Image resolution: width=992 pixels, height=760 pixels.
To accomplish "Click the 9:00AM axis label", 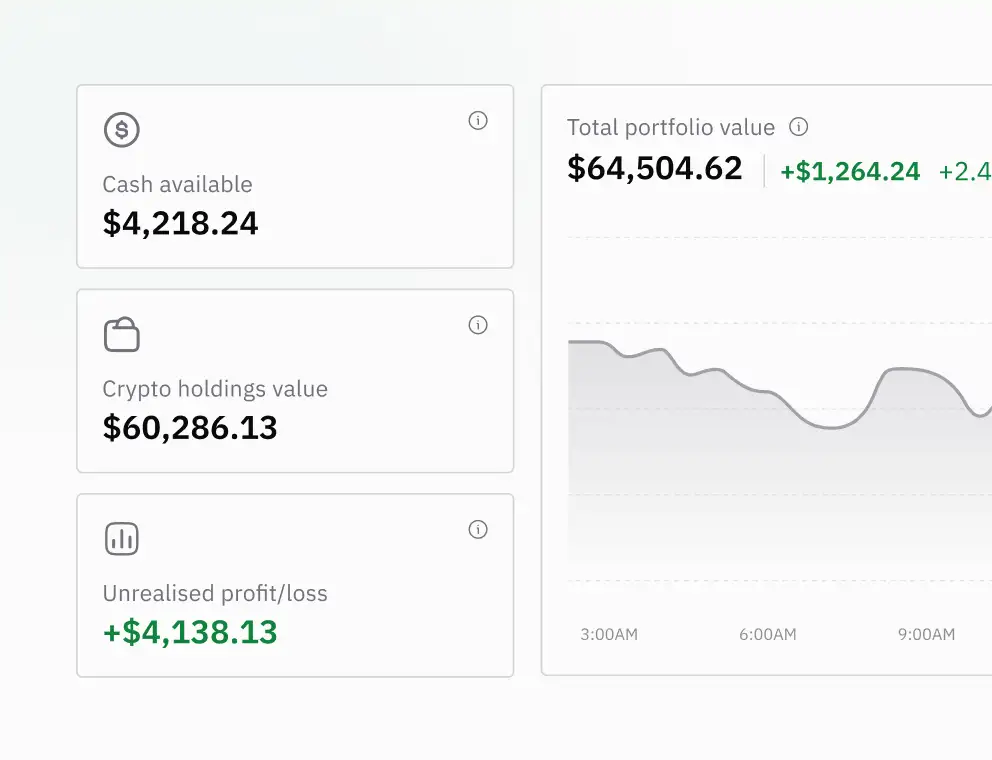I will pos(926,634).
